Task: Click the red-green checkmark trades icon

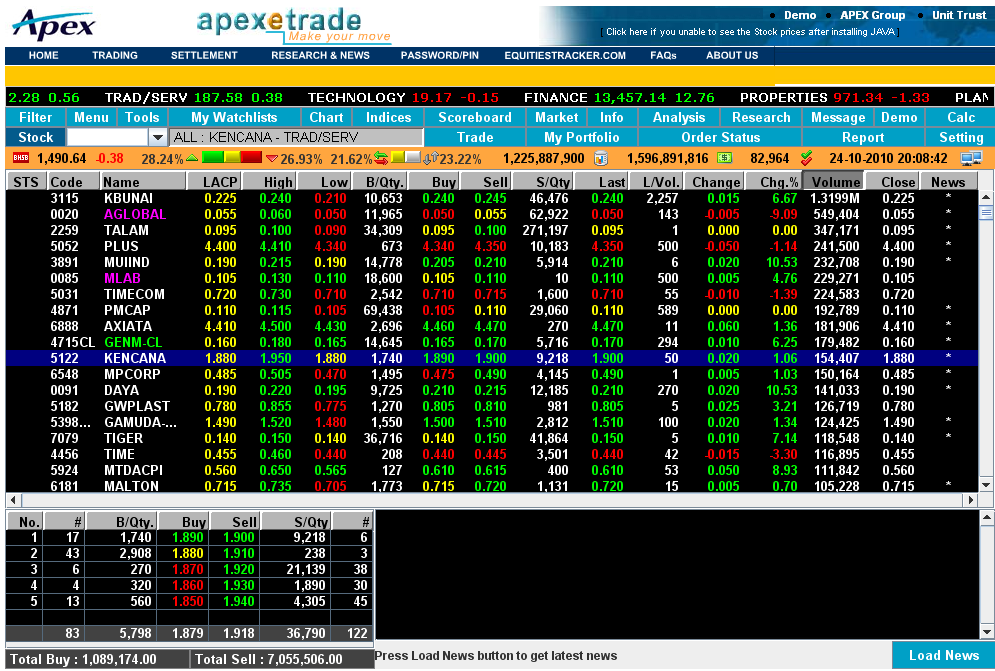Action: pyautogui.click(x=806, y=158)
